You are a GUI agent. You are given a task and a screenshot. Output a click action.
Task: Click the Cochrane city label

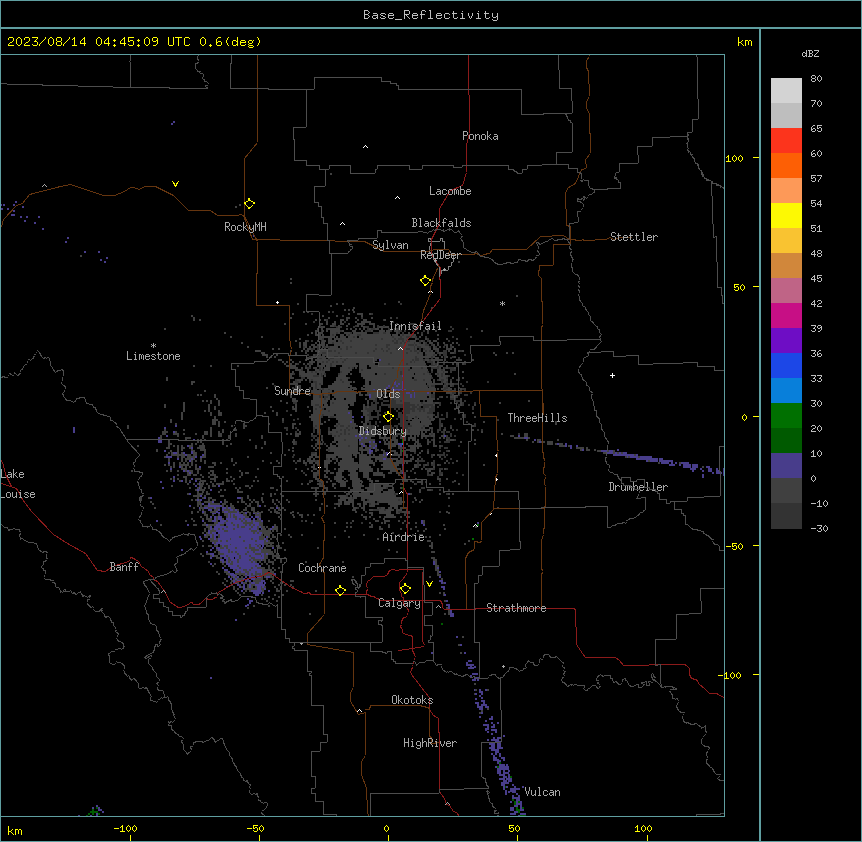click(x=322, y=568)
